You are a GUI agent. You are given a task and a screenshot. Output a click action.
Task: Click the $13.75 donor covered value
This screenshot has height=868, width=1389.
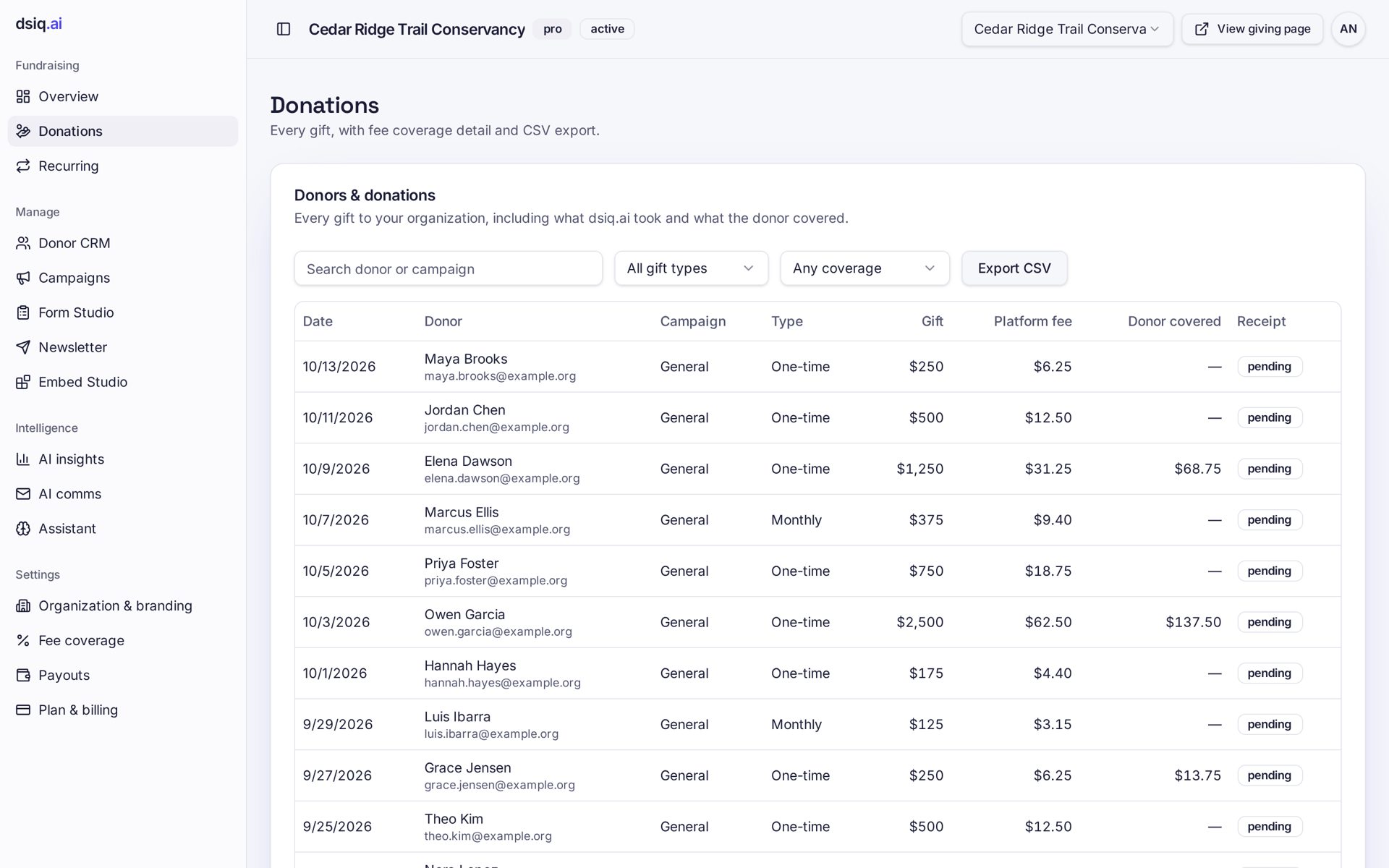1197,775
